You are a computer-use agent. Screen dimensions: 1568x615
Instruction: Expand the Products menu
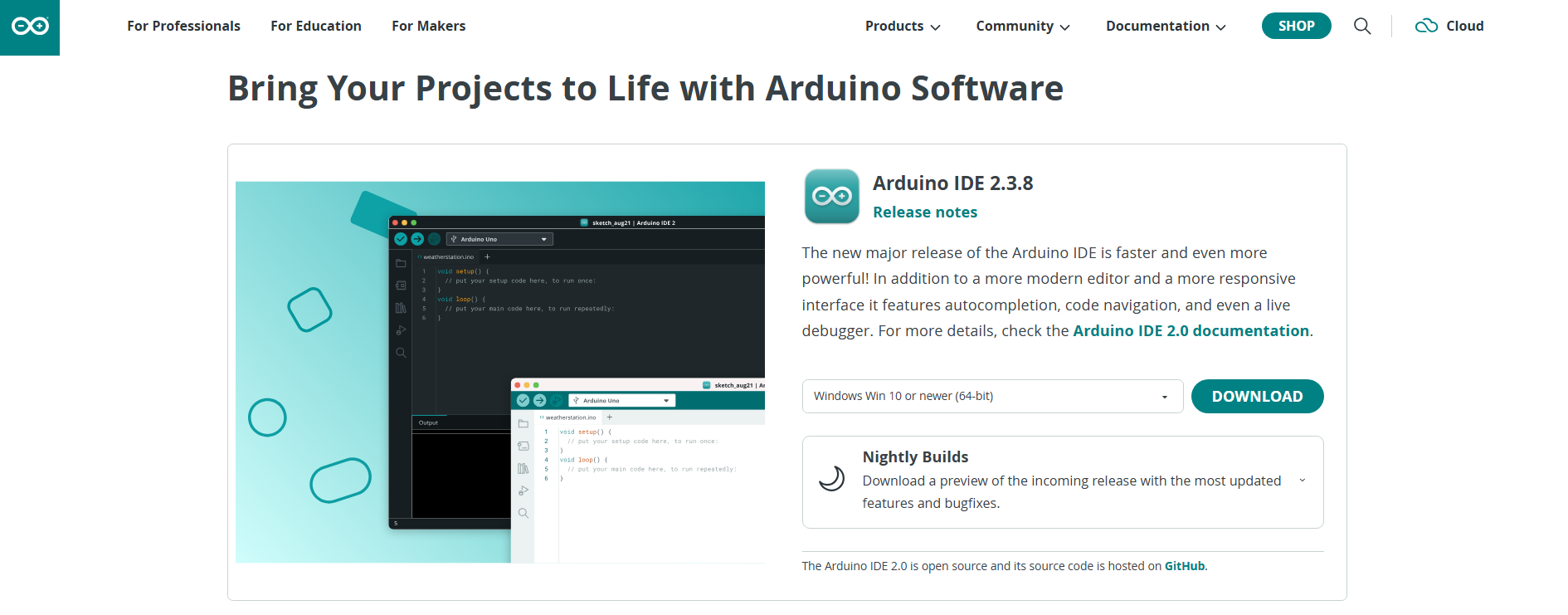point(903,26)
